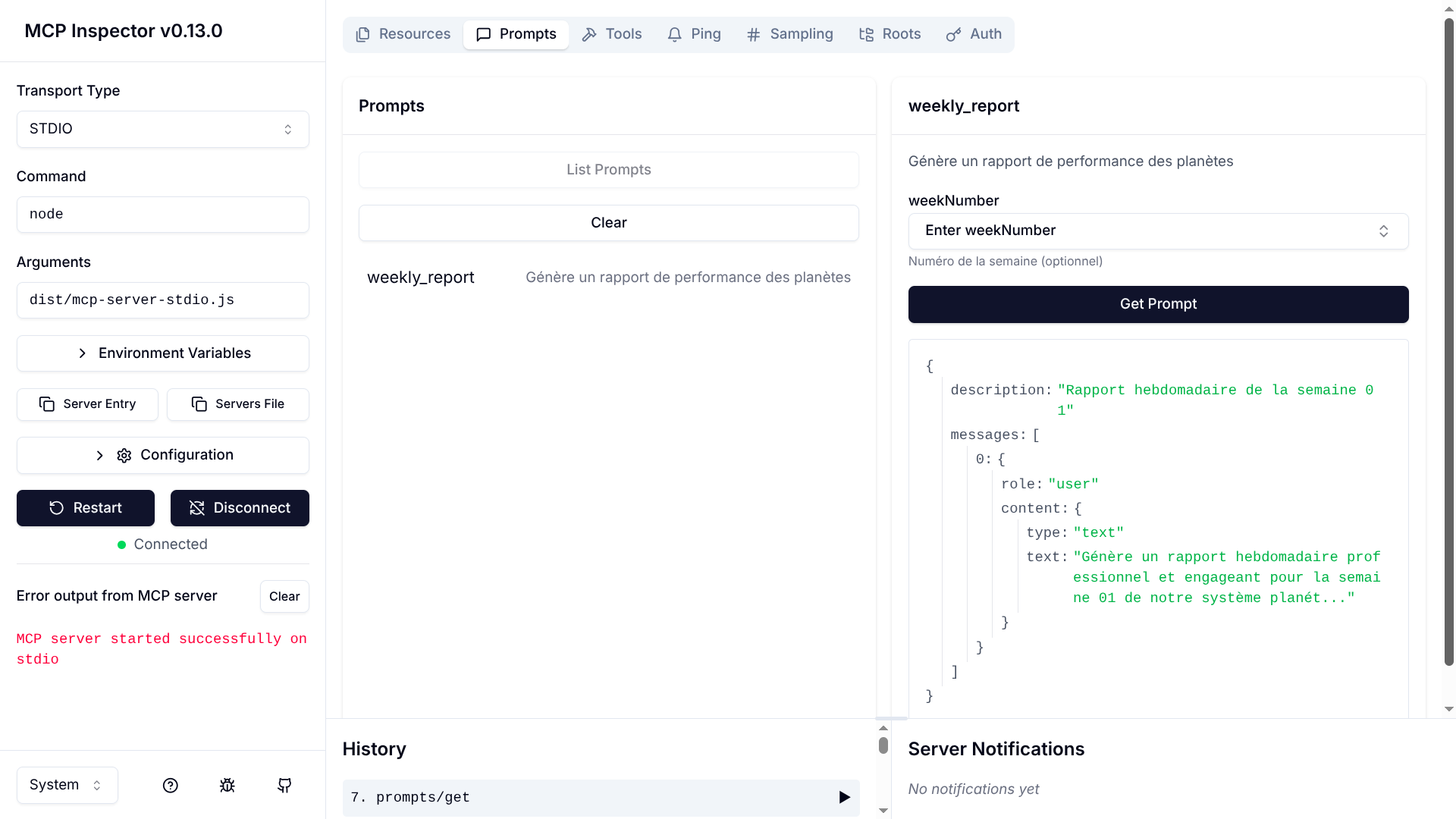The image size is (1456, 819).
Task: Open the bug debugging guide icon
Action: [x=227, y=786]
